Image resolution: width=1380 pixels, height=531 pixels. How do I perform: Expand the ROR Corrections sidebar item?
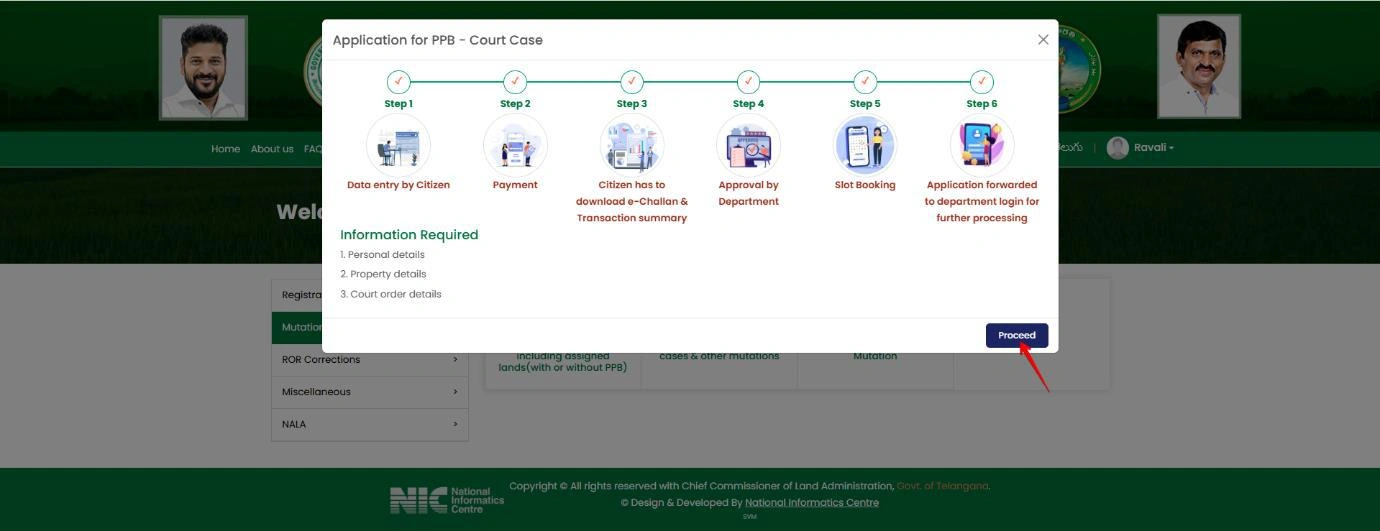369,360
